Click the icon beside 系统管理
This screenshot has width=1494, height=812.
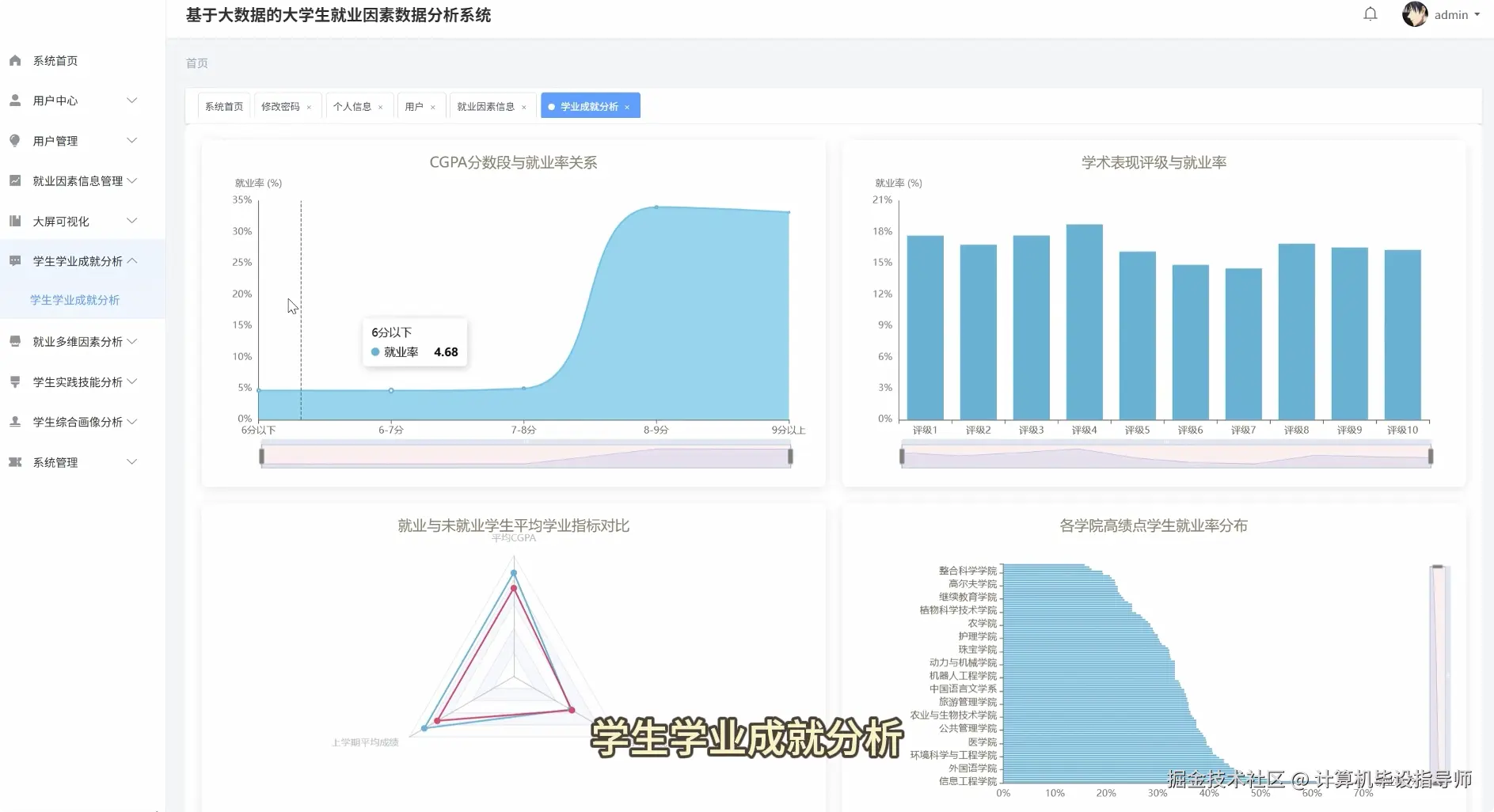[15, 462]
